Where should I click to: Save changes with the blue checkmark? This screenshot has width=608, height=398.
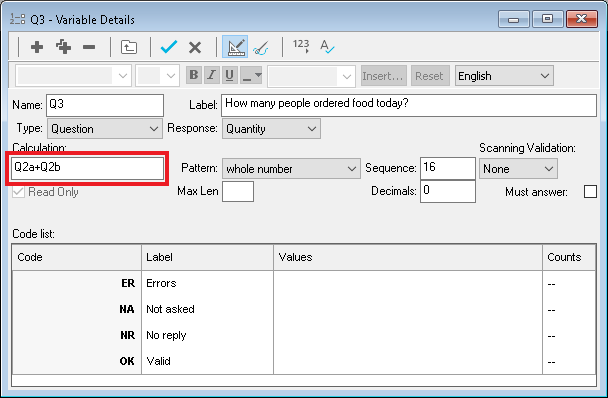169,47
